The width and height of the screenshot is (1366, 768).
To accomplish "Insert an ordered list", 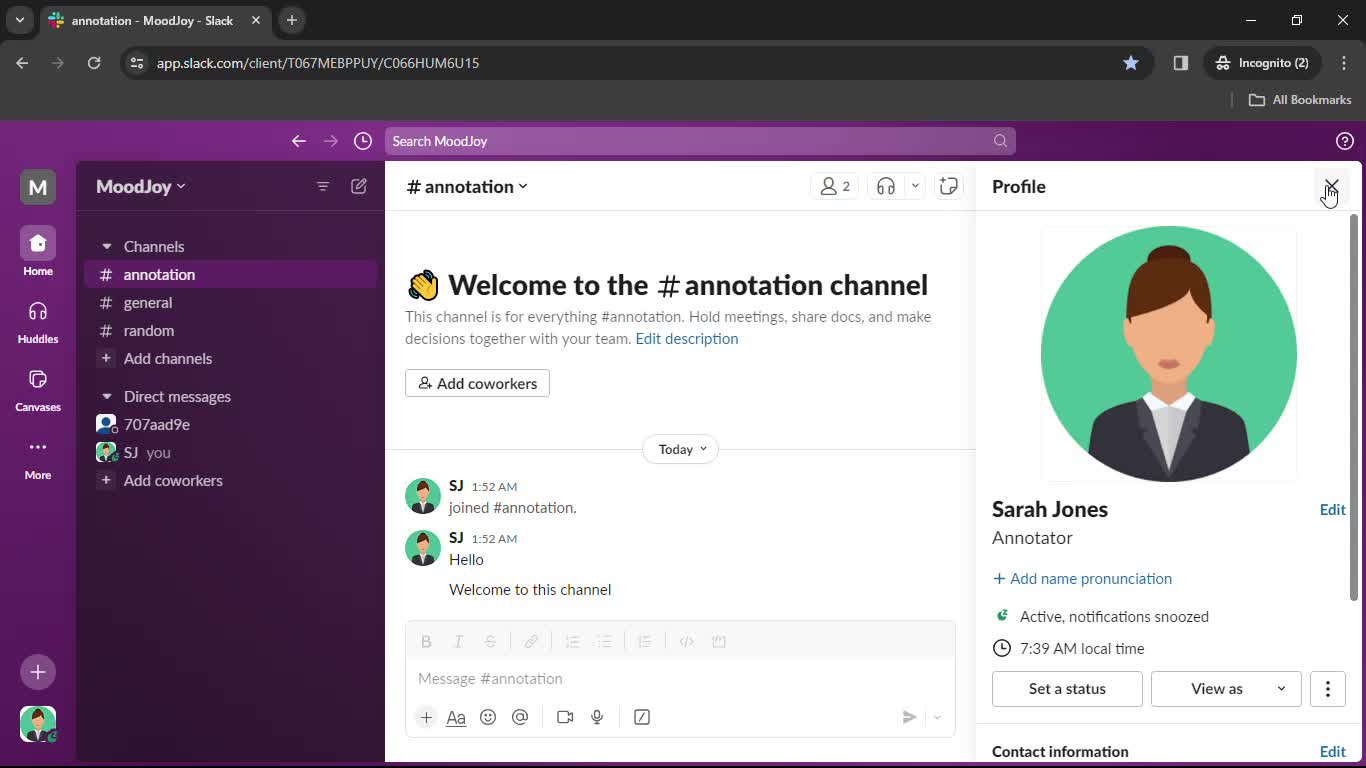I will 572,642.
